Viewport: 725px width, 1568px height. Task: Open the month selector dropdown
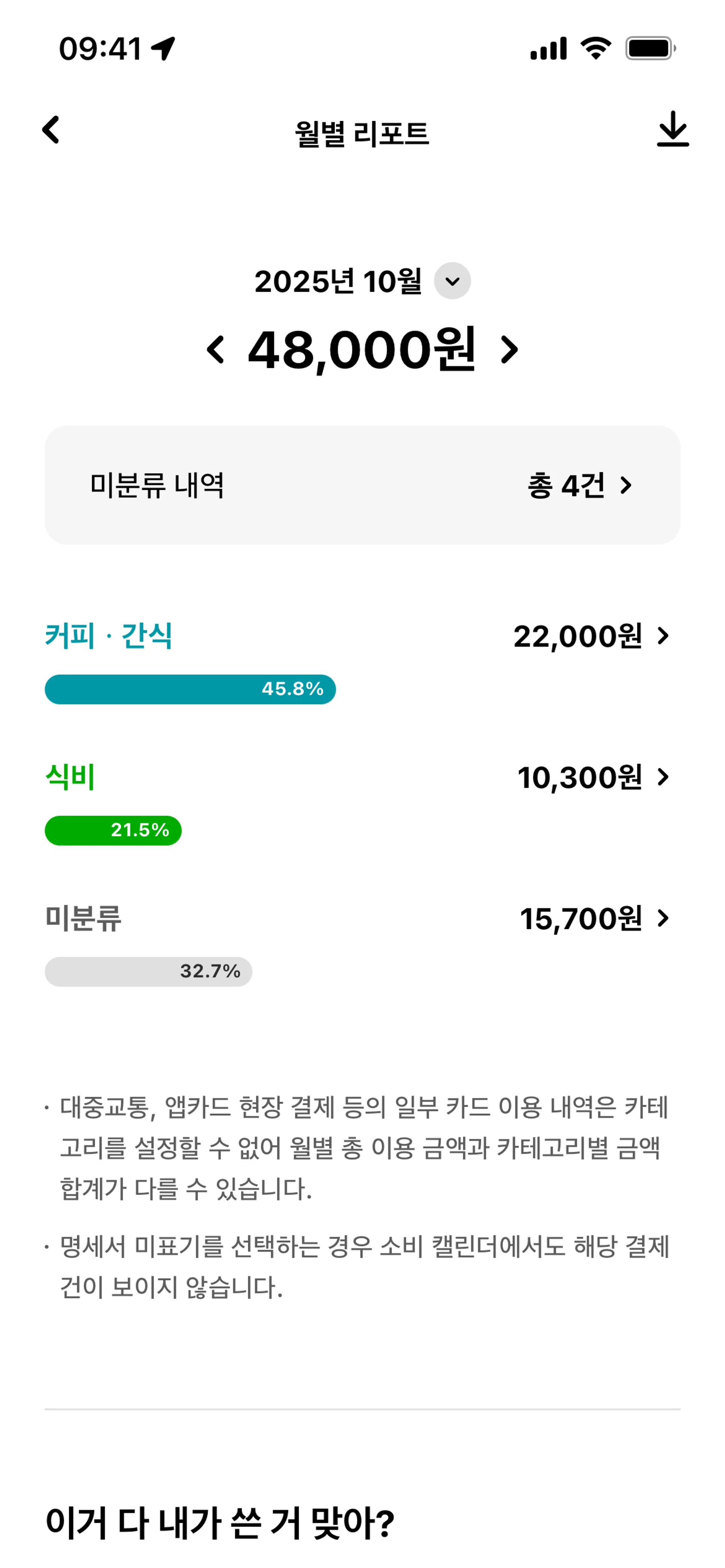pos(452,281)
